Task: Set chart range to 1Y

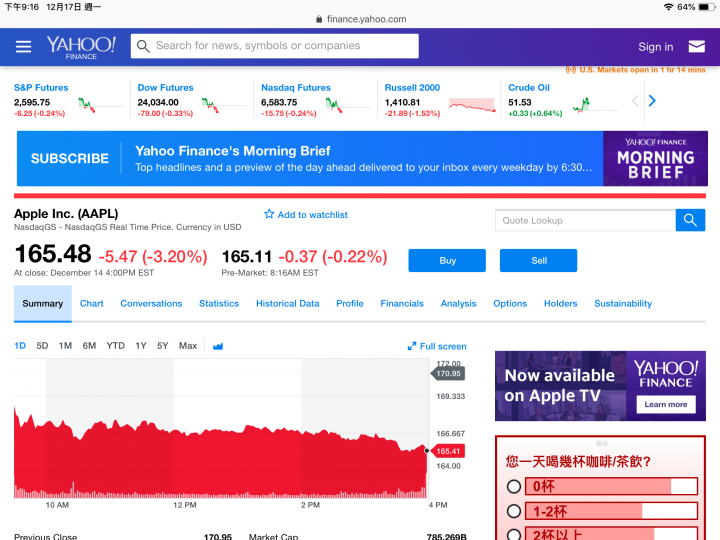Action: pyautogui.click(x=141, y=346)
